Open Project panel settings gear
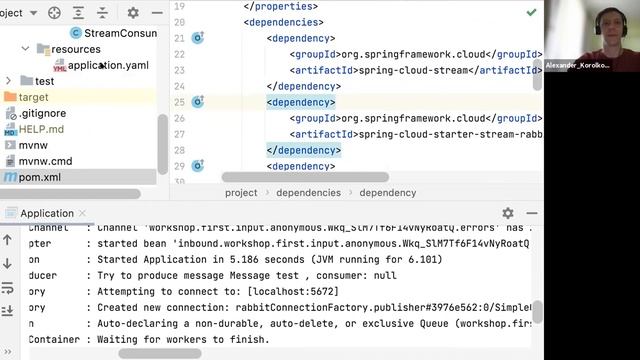The image size is (640, 360). 133,13
